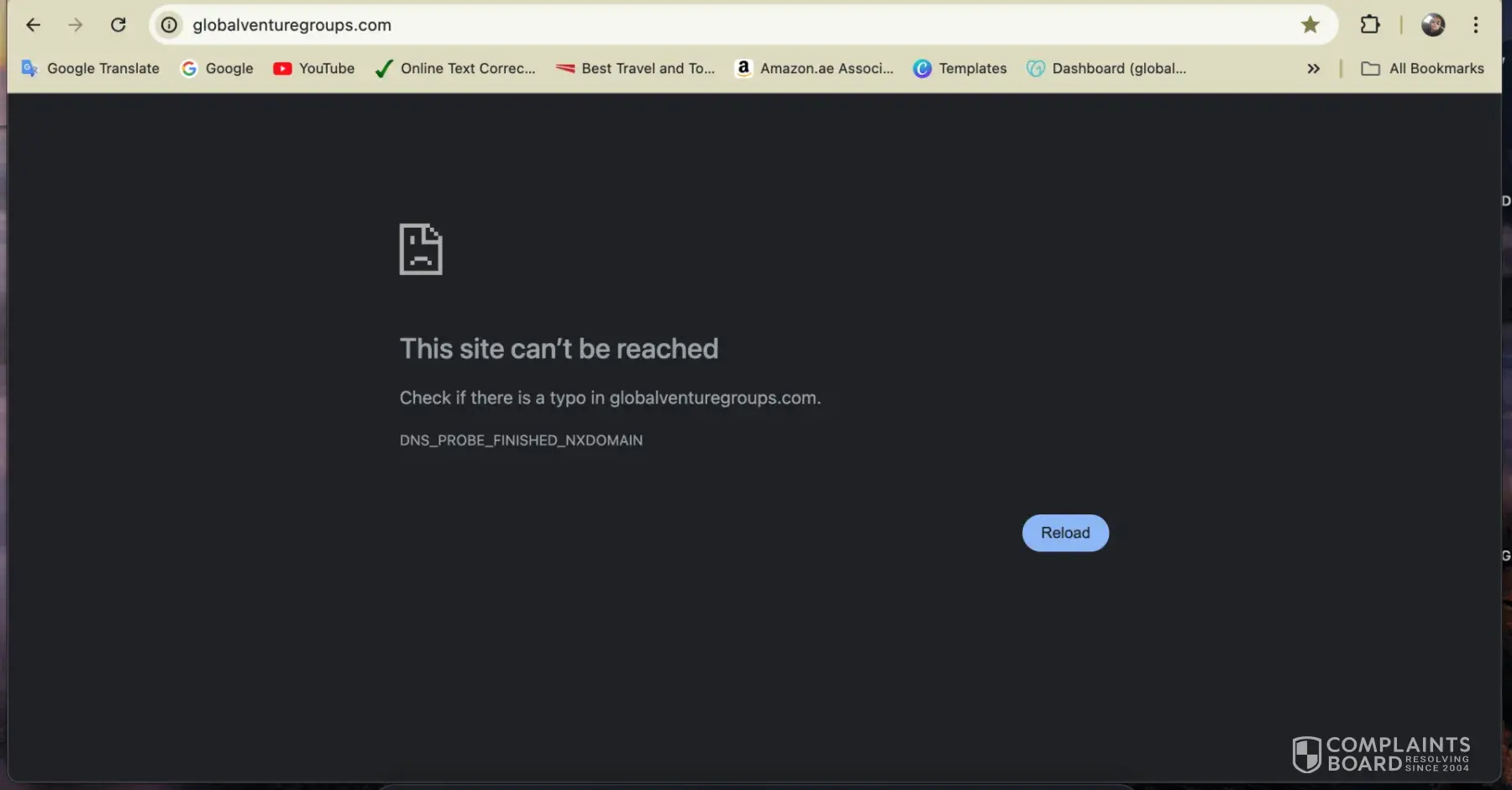Open the Best Travel and To... bookmark
Screen dimensions: 1512x790
[x=636, y=69]
